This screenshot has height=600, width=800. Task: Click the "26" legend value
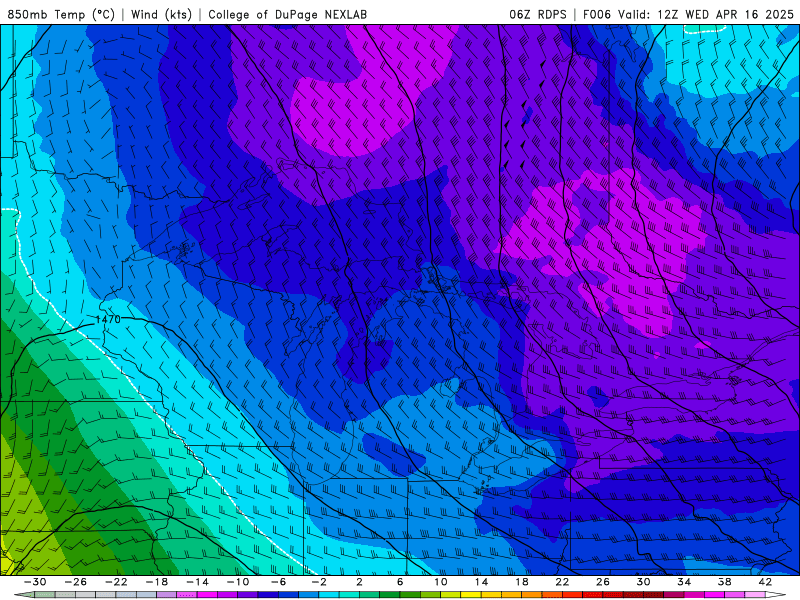tap(603, 582)
